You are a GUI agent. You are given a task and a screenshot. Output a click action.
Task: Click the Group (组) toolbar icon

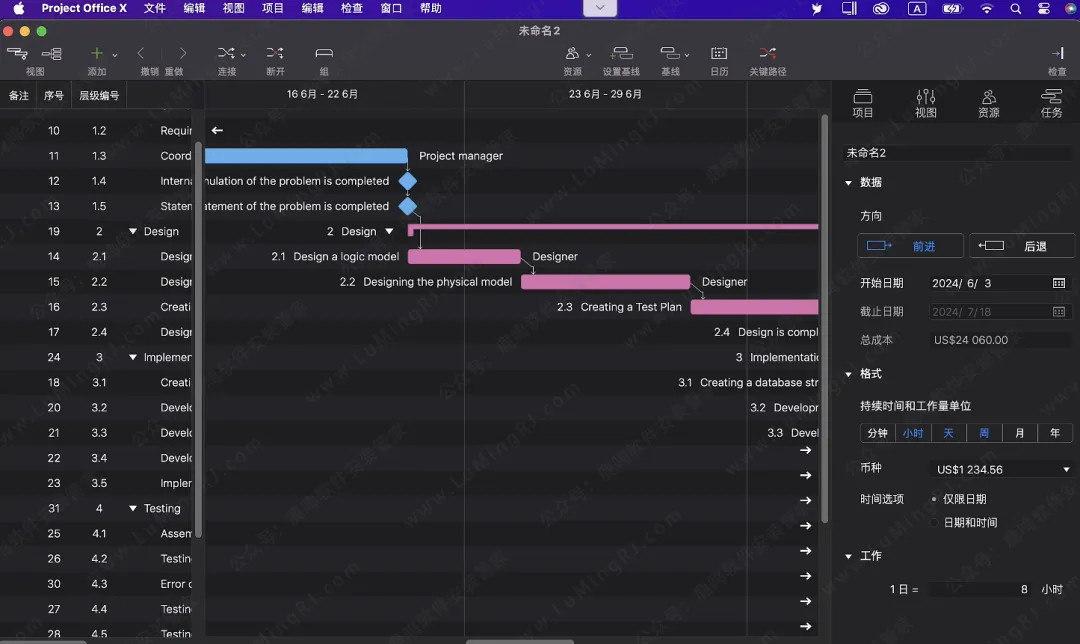click(x=324, y=54)
